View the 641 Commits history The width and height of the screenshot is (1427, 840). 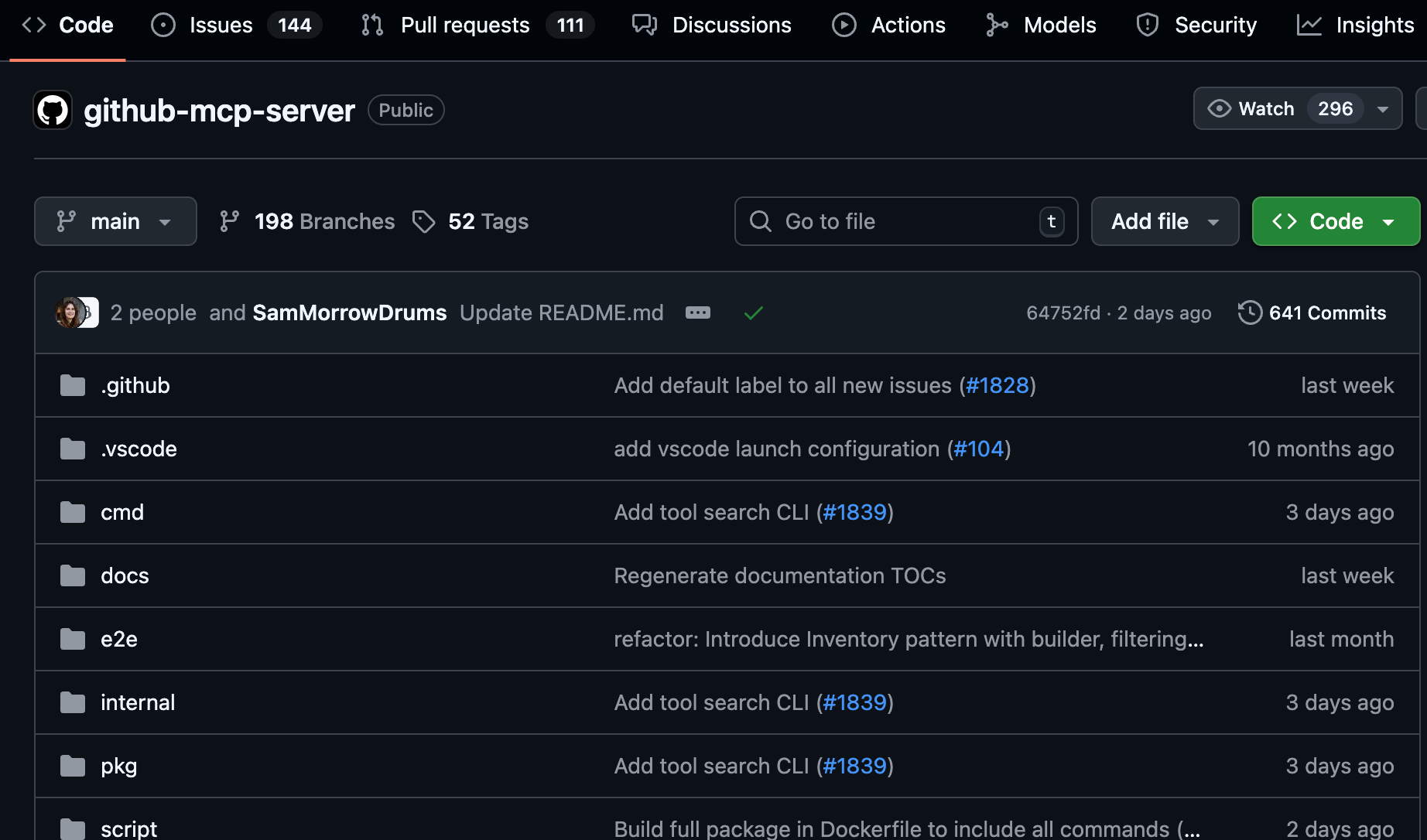[1312, 312]
